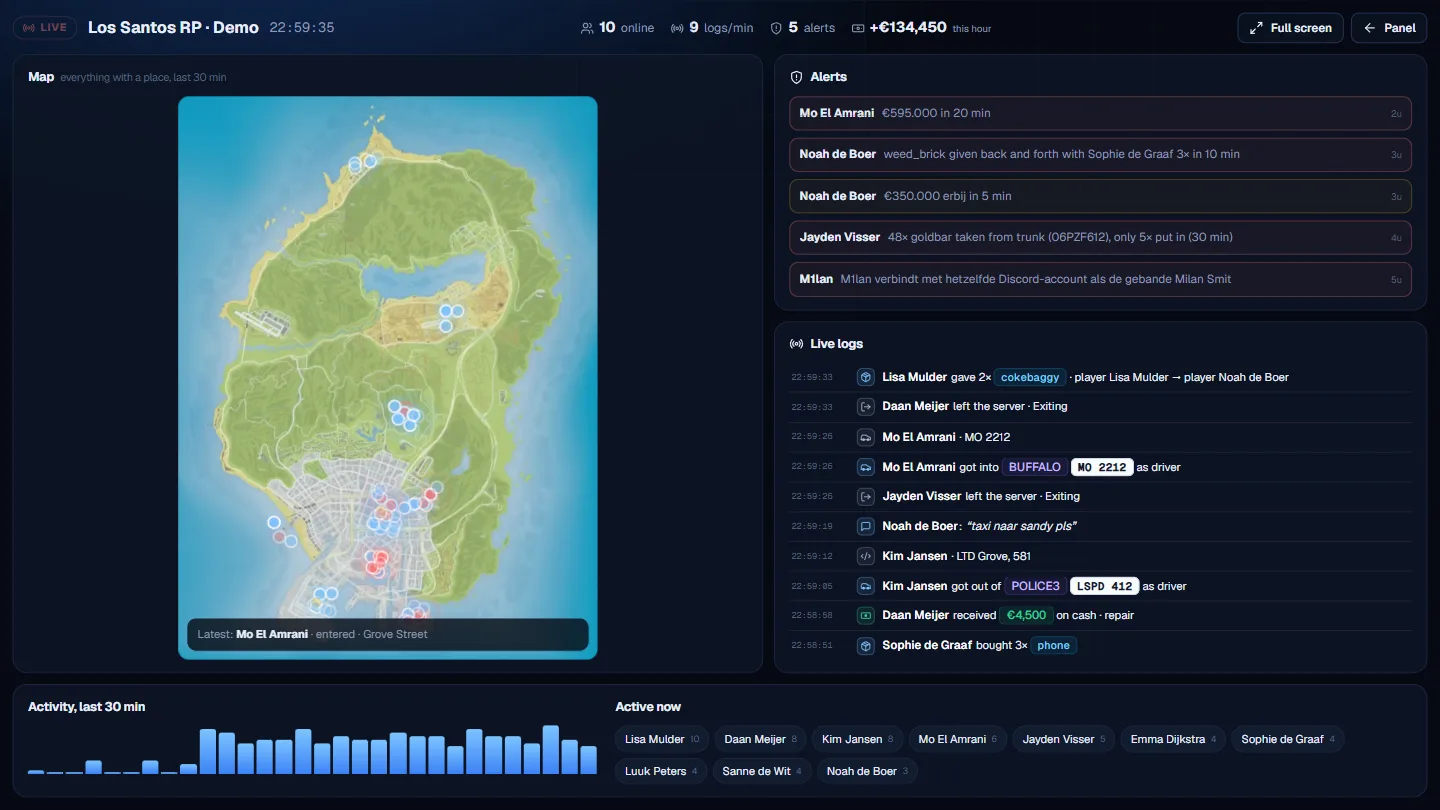This screenshot has width=1440, height=810.
Task: Open Noah de Boer weed_brick alert
Action: [1100, 154]
